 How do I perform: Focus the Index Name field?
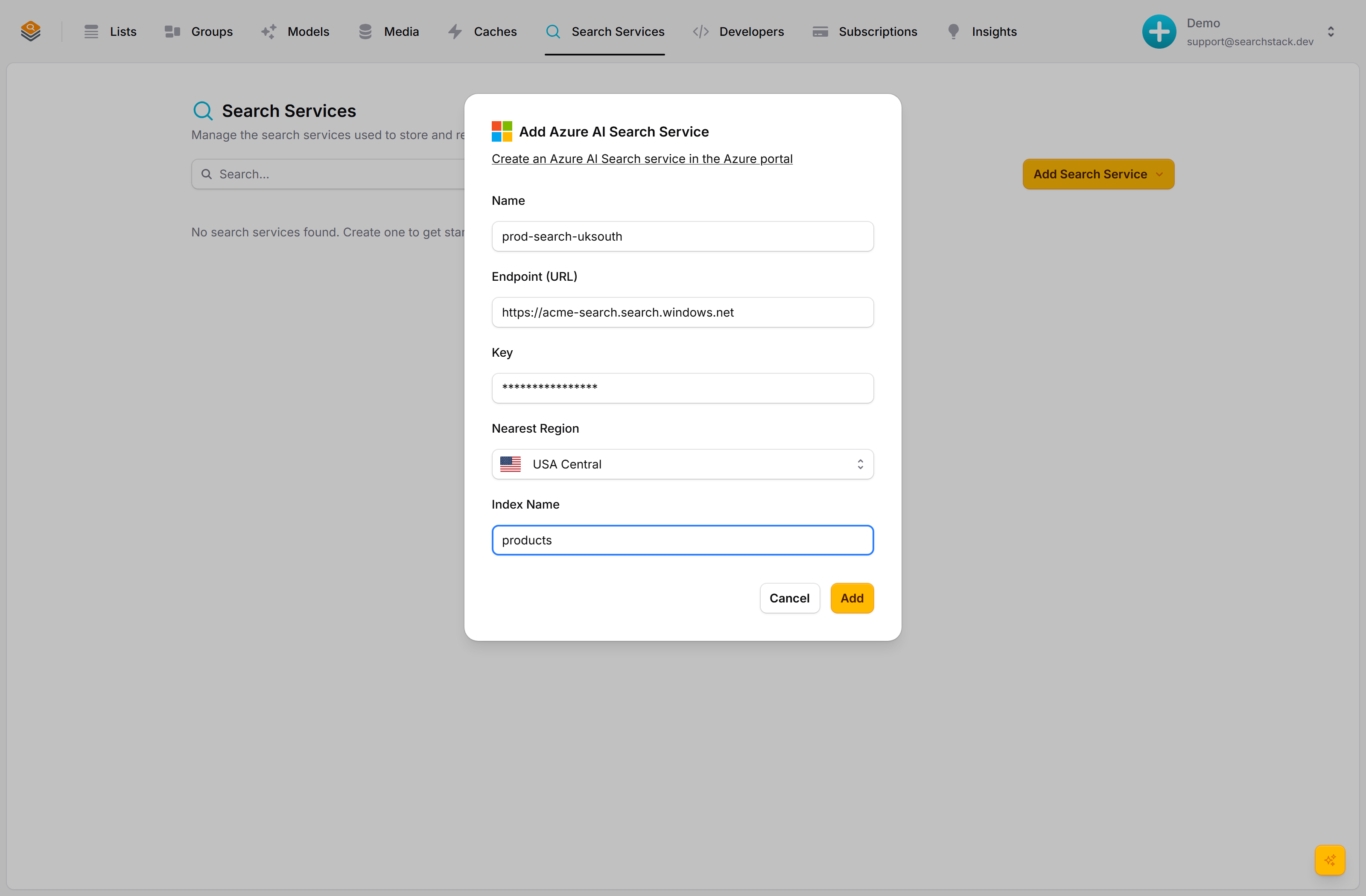(683, 540)
